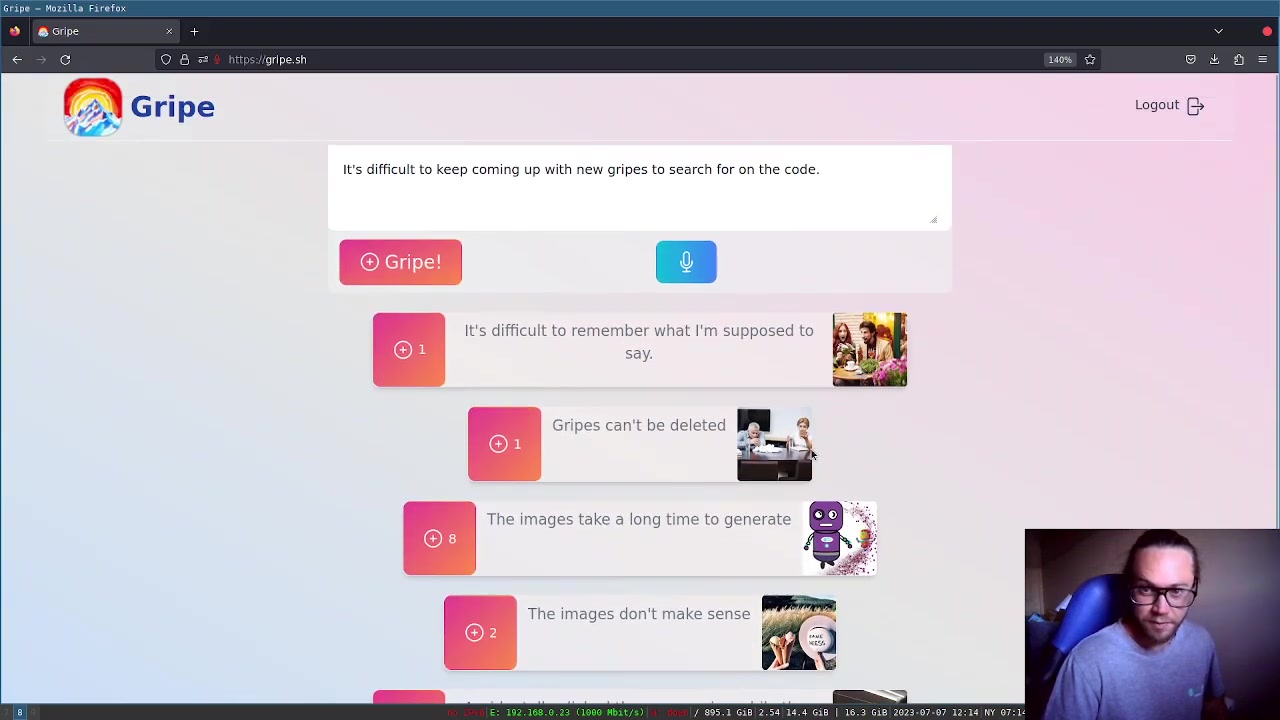Focus the gripe text area
This screenshot has width=1280, height=720.
640,187
